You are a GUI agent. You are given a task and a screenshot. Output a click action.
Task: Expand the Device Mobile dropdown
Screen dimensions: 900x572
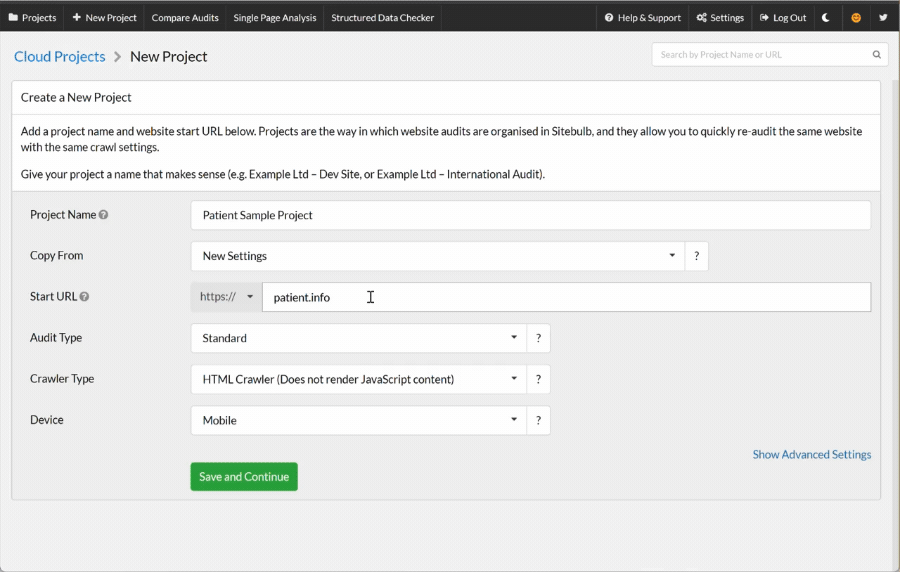(x=359, y=420)
